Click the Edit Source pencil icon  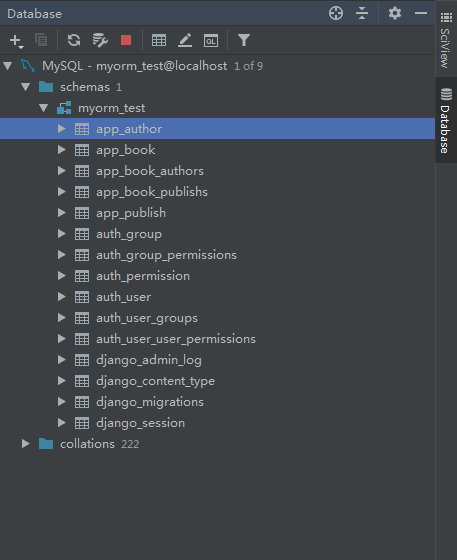[x=185, y=40]
